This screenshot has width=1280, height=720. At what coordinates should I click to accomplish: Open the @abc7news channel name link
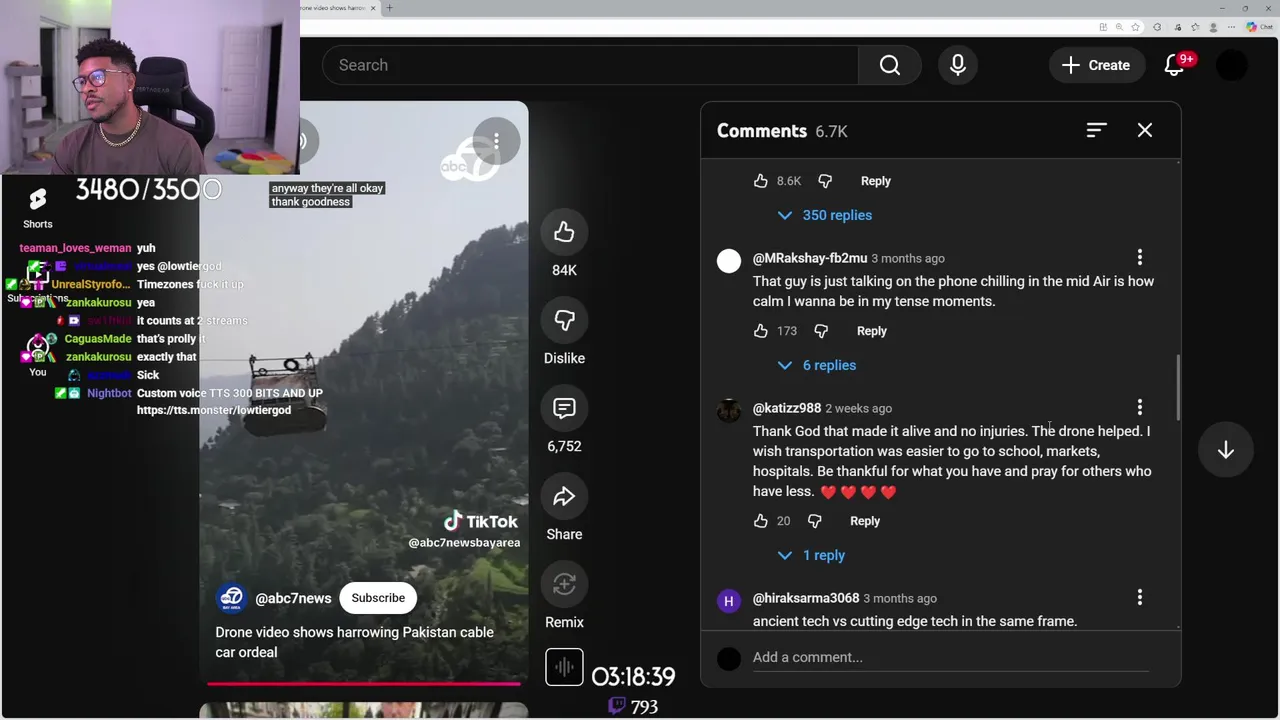pos(293,598)
